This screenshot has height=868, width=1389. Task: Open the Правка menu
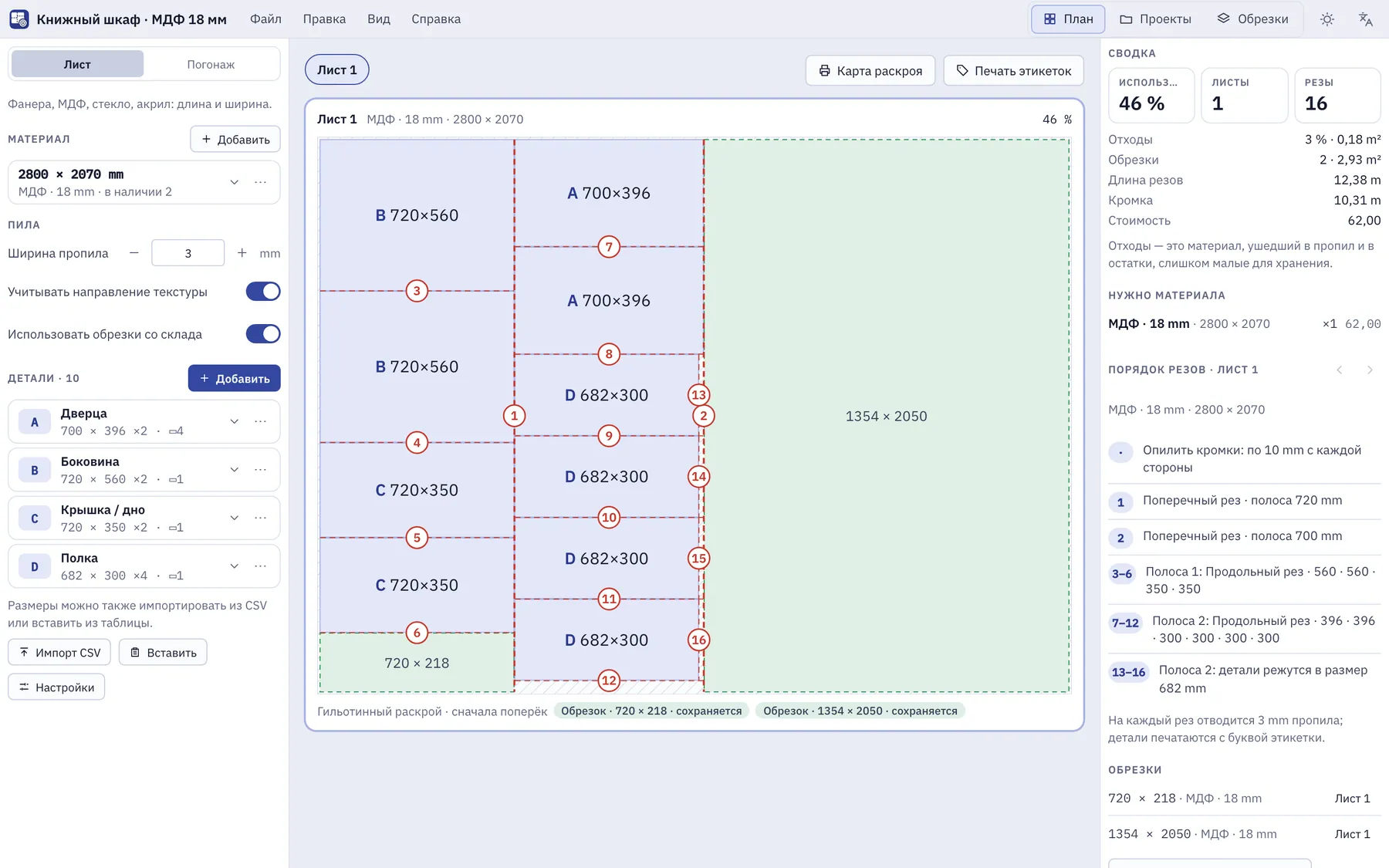324,19
